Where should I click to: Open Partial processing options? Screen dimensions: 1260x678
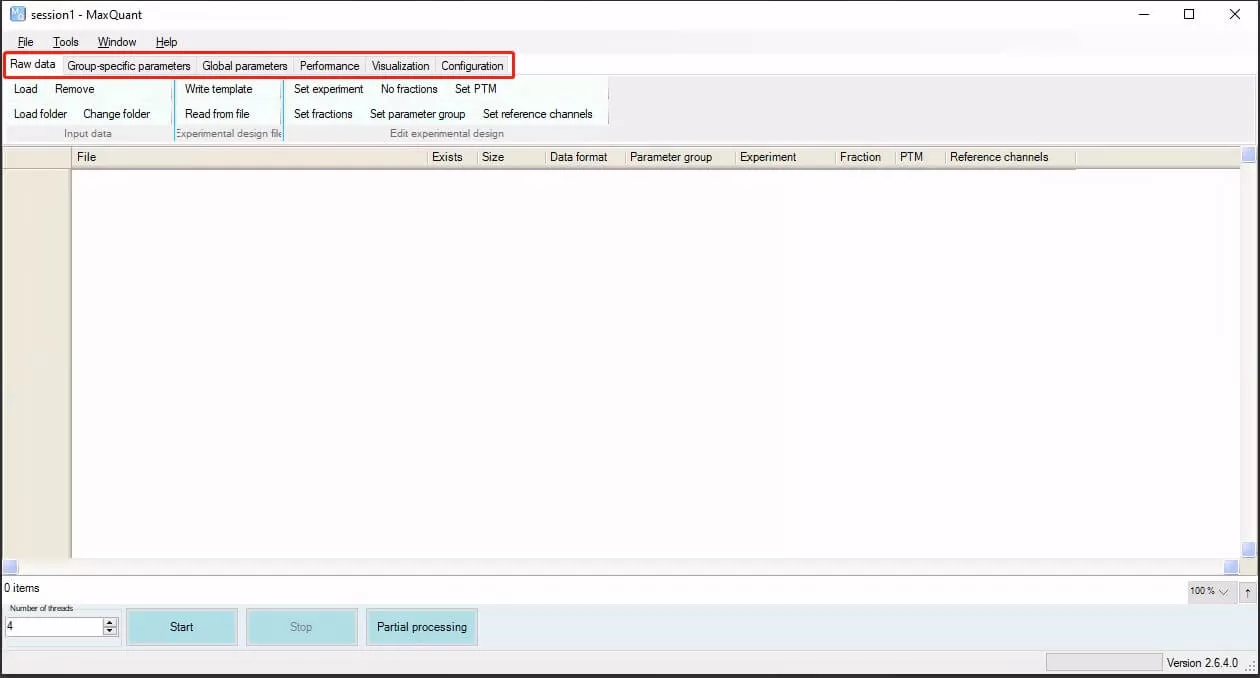tap(421, 627)
